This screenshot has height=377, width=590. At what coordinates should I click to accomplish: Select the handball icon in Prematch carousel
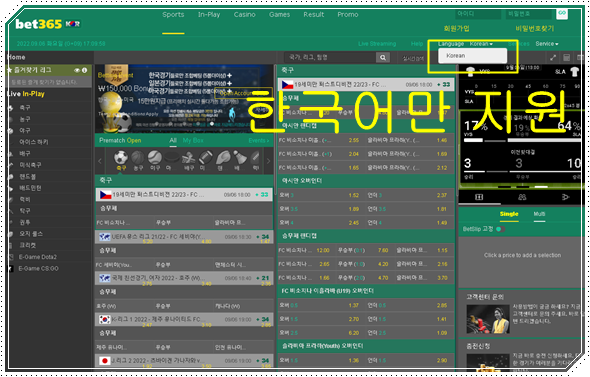(x=223, y=157)
